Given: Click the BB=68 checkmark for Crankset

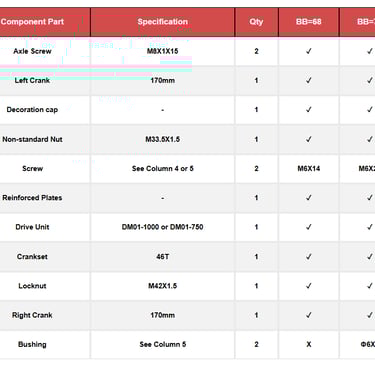Looking at the screenshot, I should pyautogui.click(x=309, y=256).
